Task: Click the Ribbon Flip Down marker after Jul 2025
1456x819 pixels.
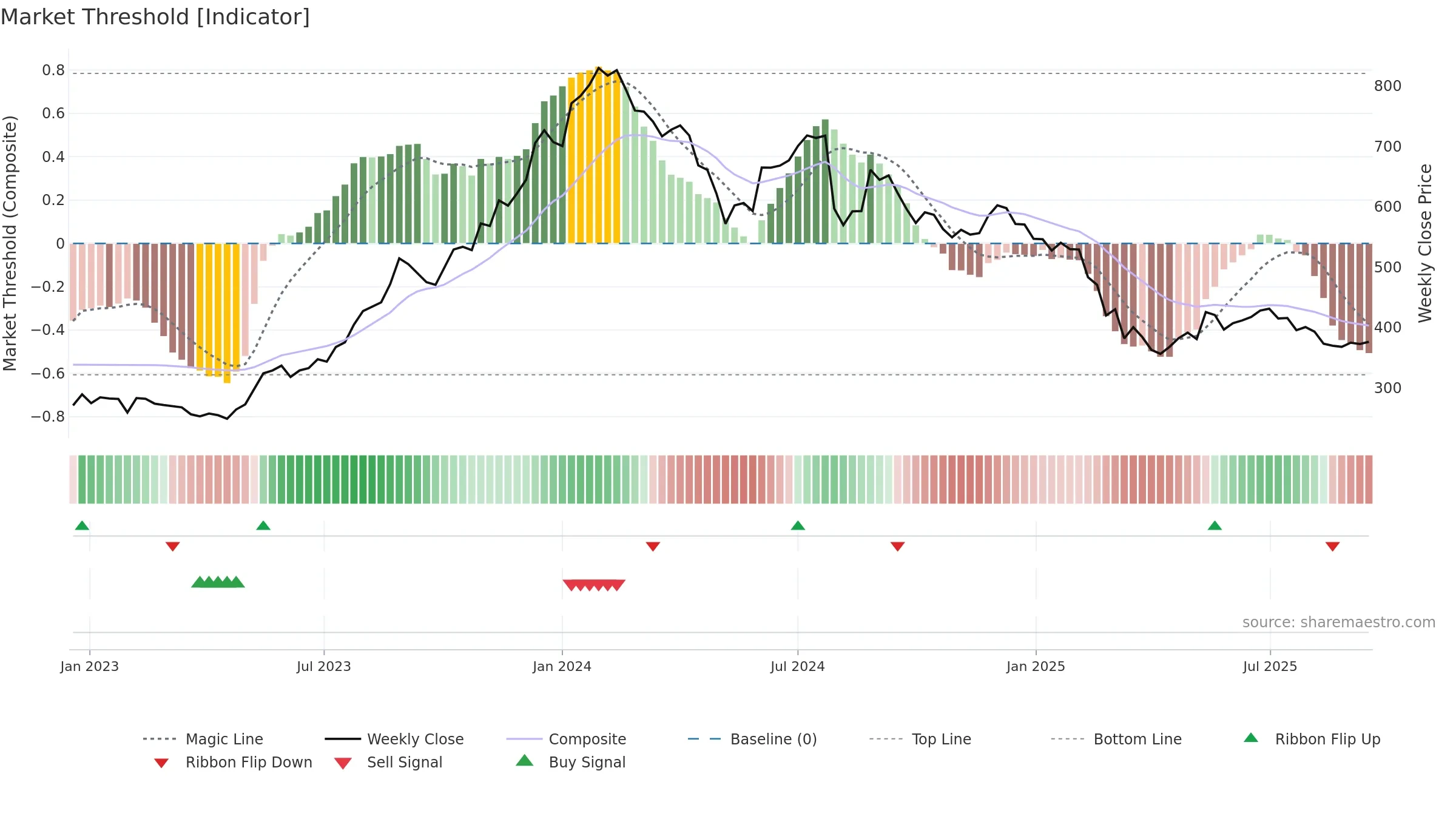Action: pos(1333,547)
